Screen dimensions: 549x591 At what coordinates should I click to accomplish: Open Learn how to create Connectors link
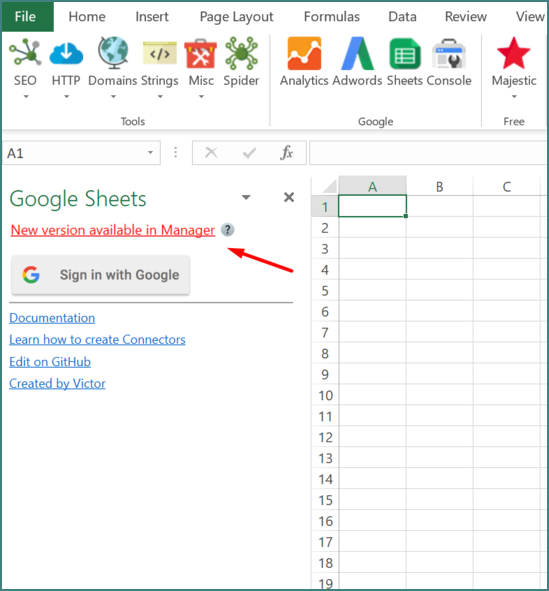97,340
